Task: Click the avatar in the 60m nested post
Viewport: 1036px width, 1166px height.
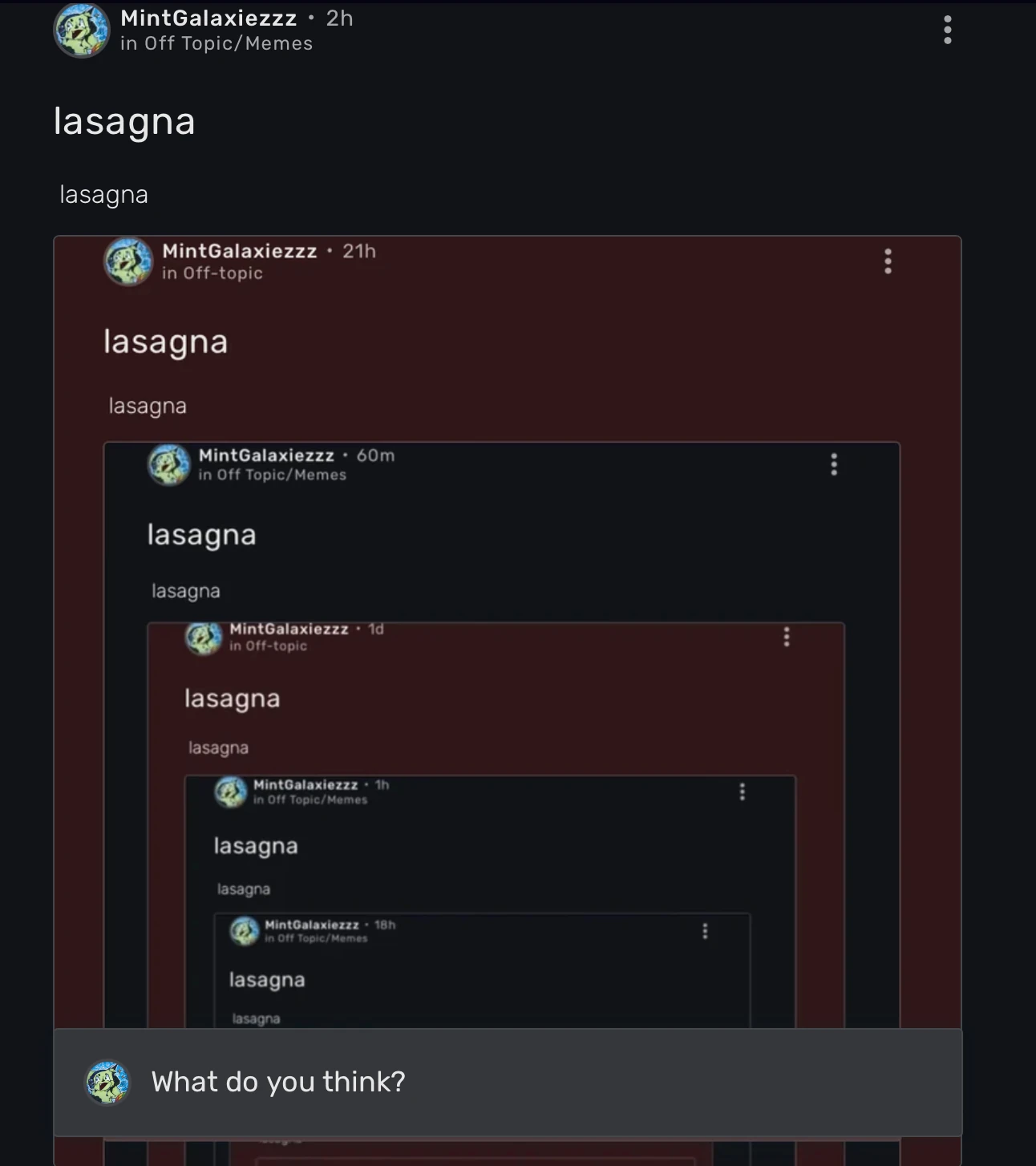Action: pos(168,465)
